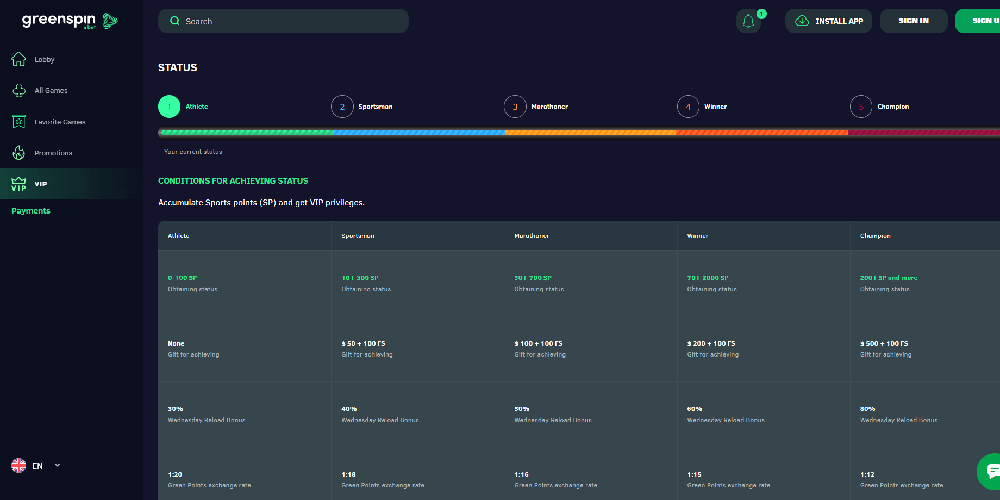
Task: Click the Sign In button
Action: click(x=913, y=21)
